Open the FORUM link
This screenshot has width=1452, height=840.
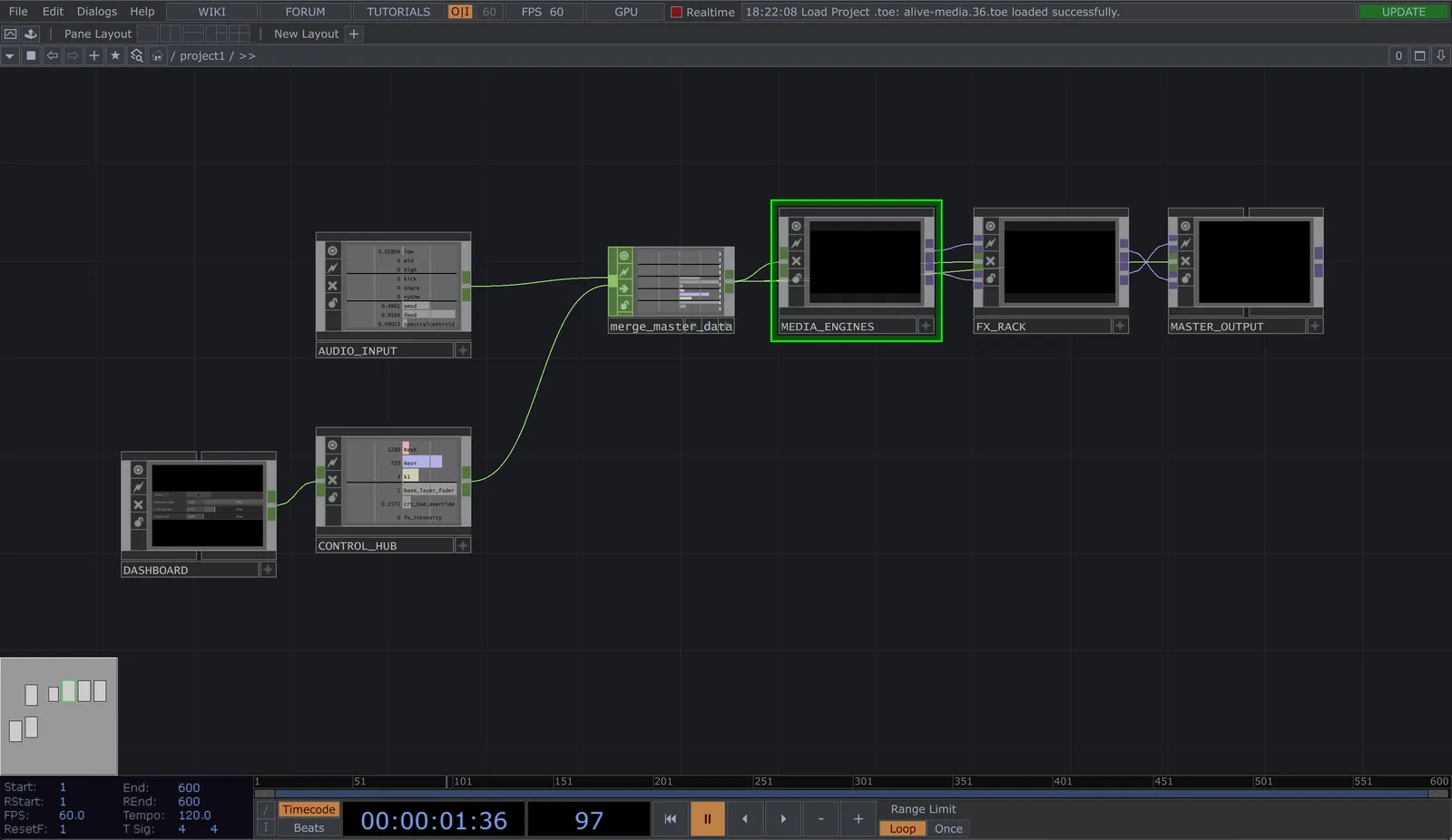coord(305,12)
